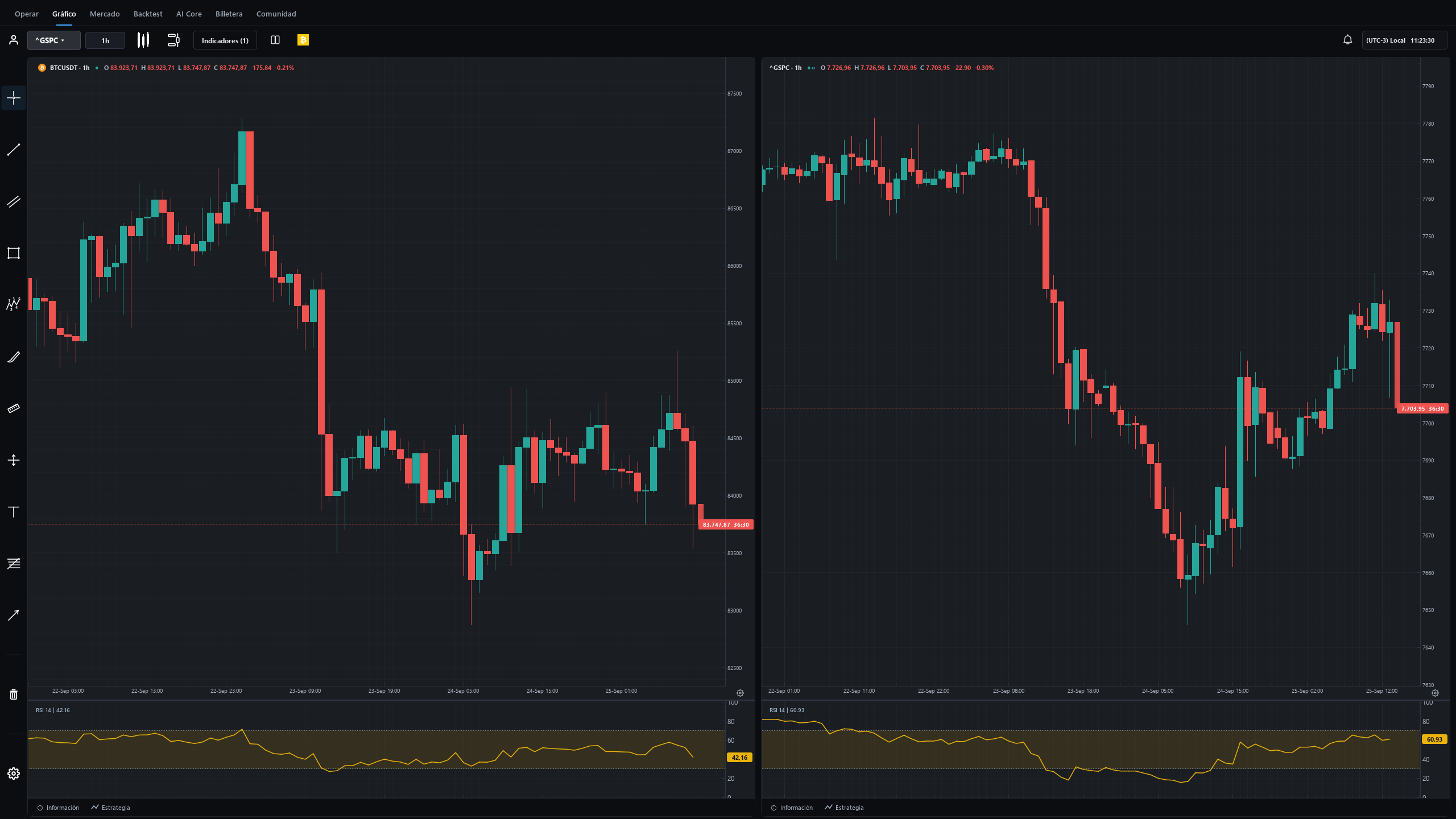1456x819 pixels.
Task: Select the arrow drawing tool
Action: coord(14,615)
